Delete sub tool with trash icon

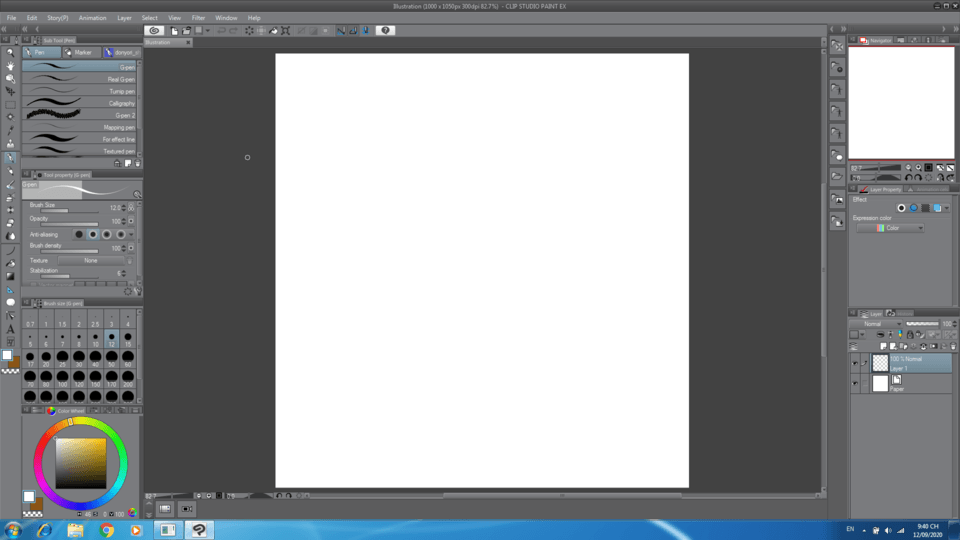click(137, 163)
